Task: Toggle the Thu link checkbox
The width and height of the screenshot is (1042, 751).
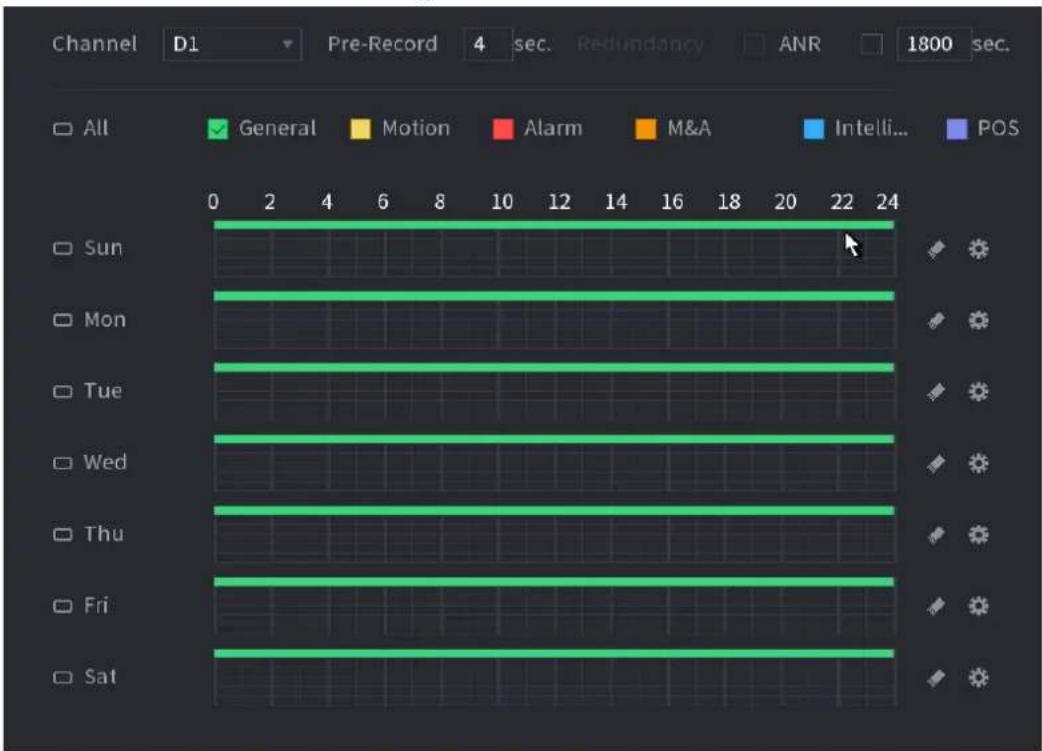Action: click(x=62, y=534)
